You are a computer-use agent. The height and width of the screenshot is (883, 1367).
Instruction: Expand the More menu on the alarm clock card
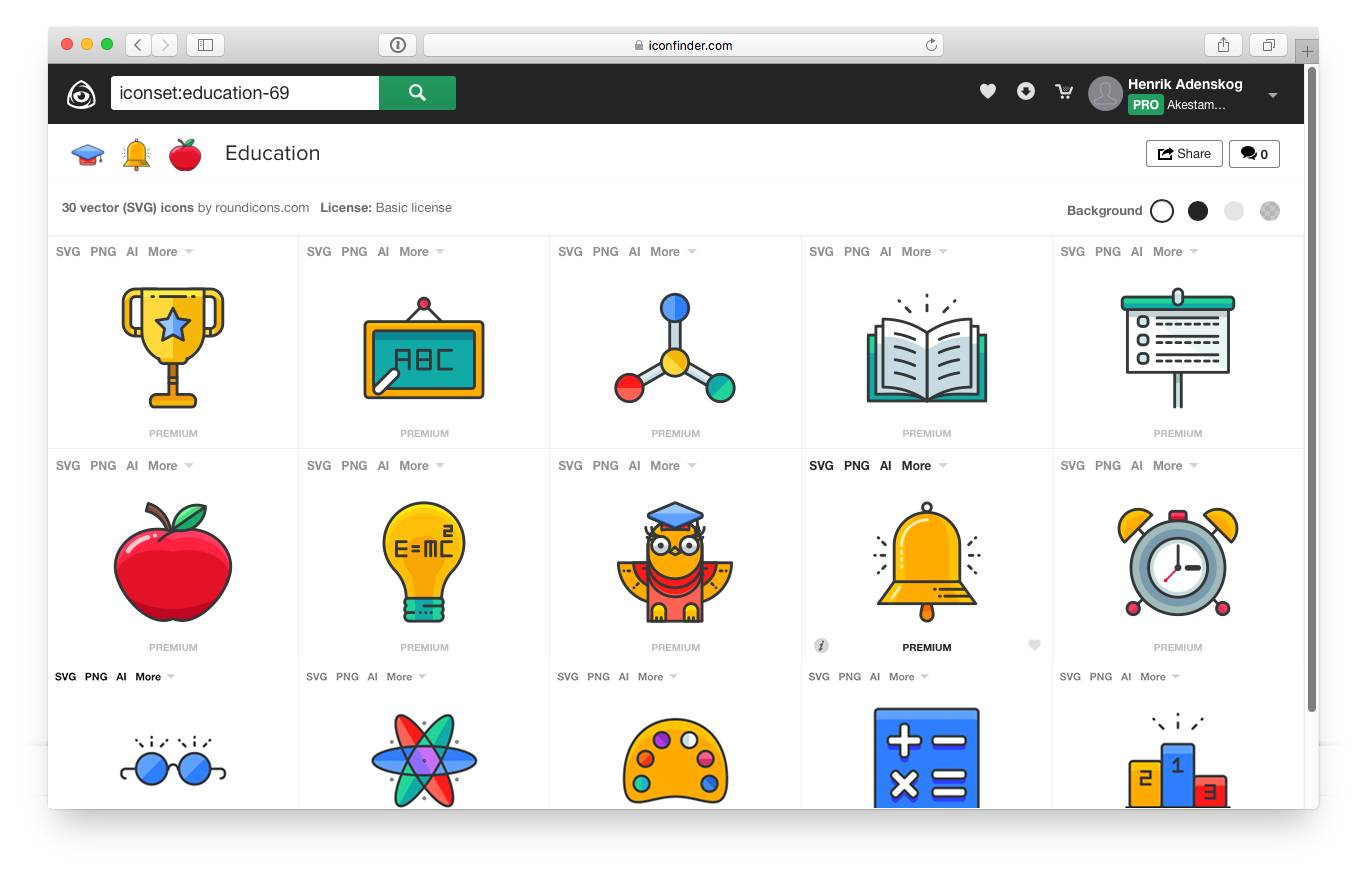coord(1175,466)
